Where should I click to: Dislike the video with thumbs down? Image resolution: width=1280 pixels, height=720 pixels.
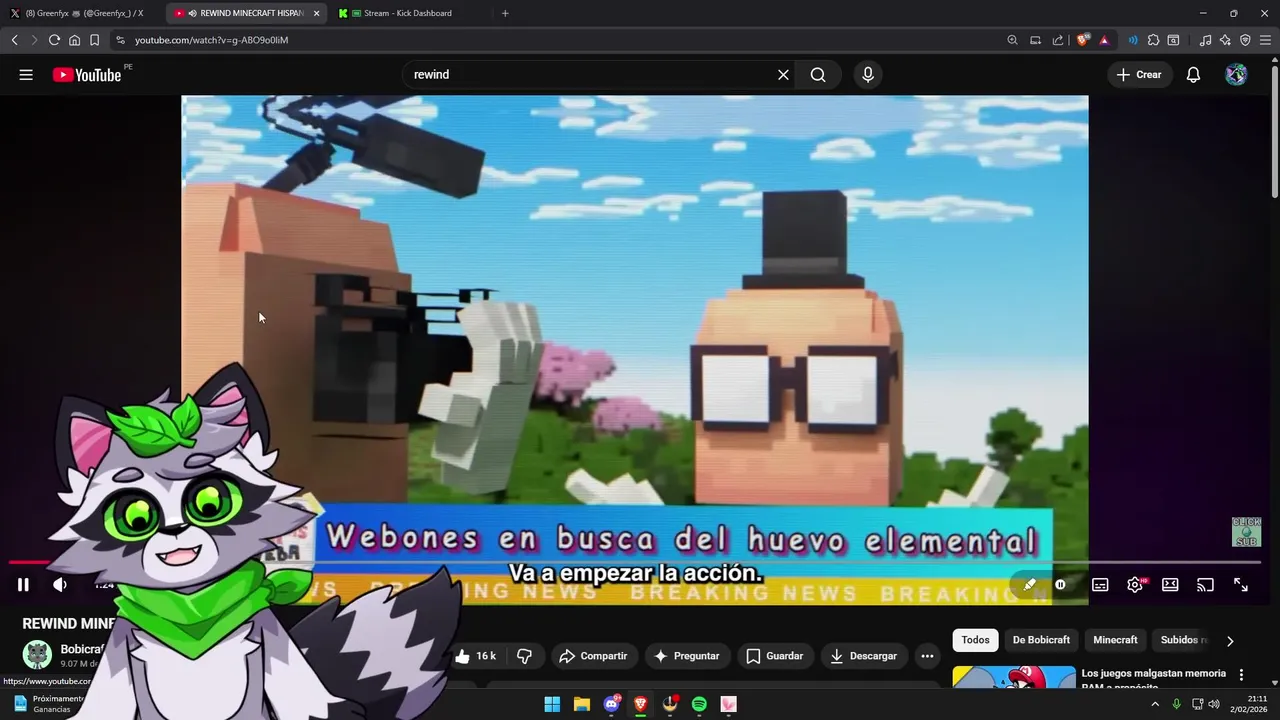click(524, 656)
